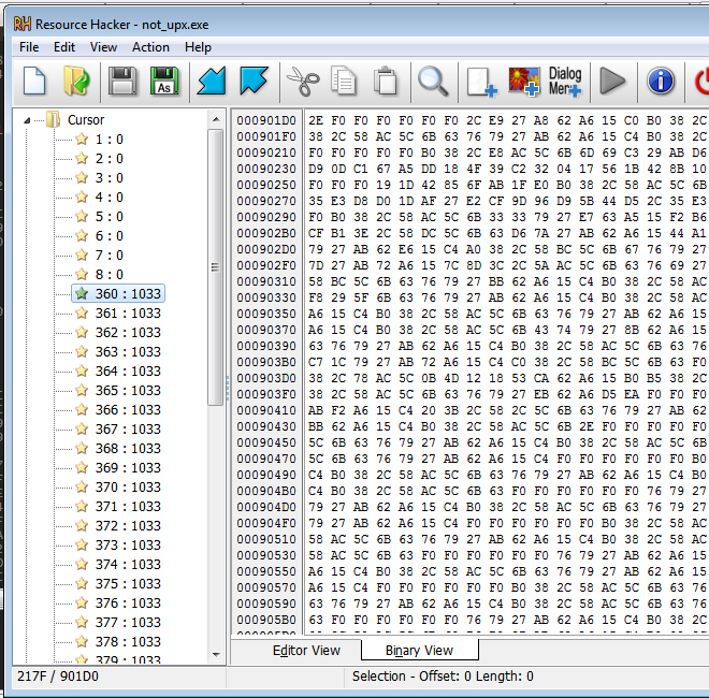Image resolution: width=709 pixels, height=698 pixels.
Task: Switch to the Editor View tab
Action: pyautogui.click(x=306, y=650)
